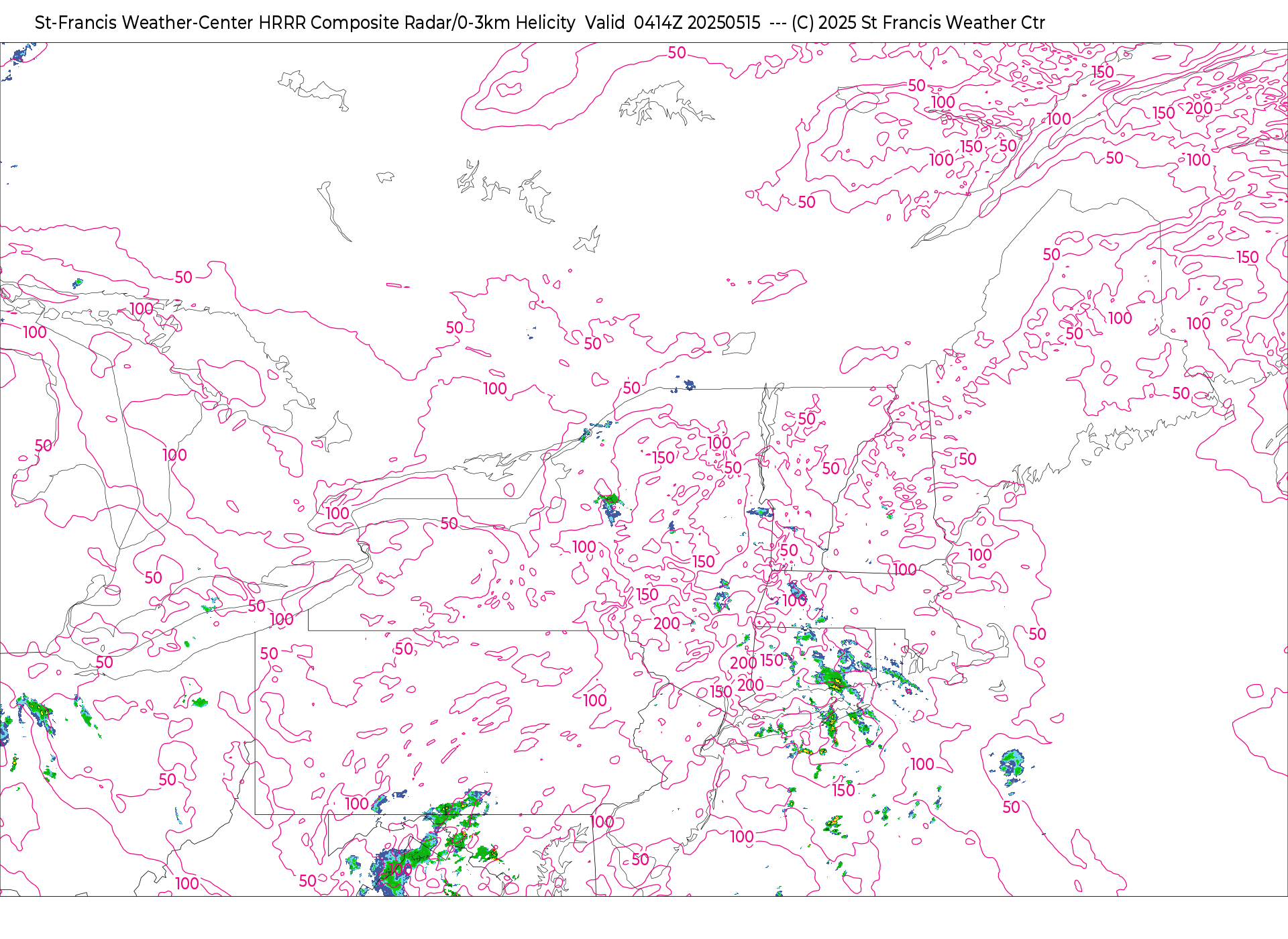This screenshot has width=1288, height=939.
Task: Click the 'Valid 0414Z 20250515' timestamp text
Action: click(673, 23)
